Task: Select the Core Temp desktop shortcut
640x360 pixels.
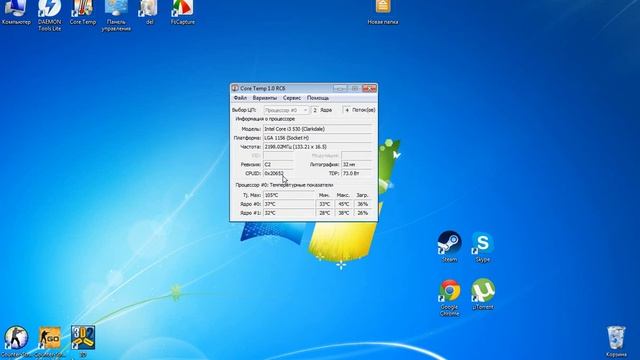Action: click(82, 12)
